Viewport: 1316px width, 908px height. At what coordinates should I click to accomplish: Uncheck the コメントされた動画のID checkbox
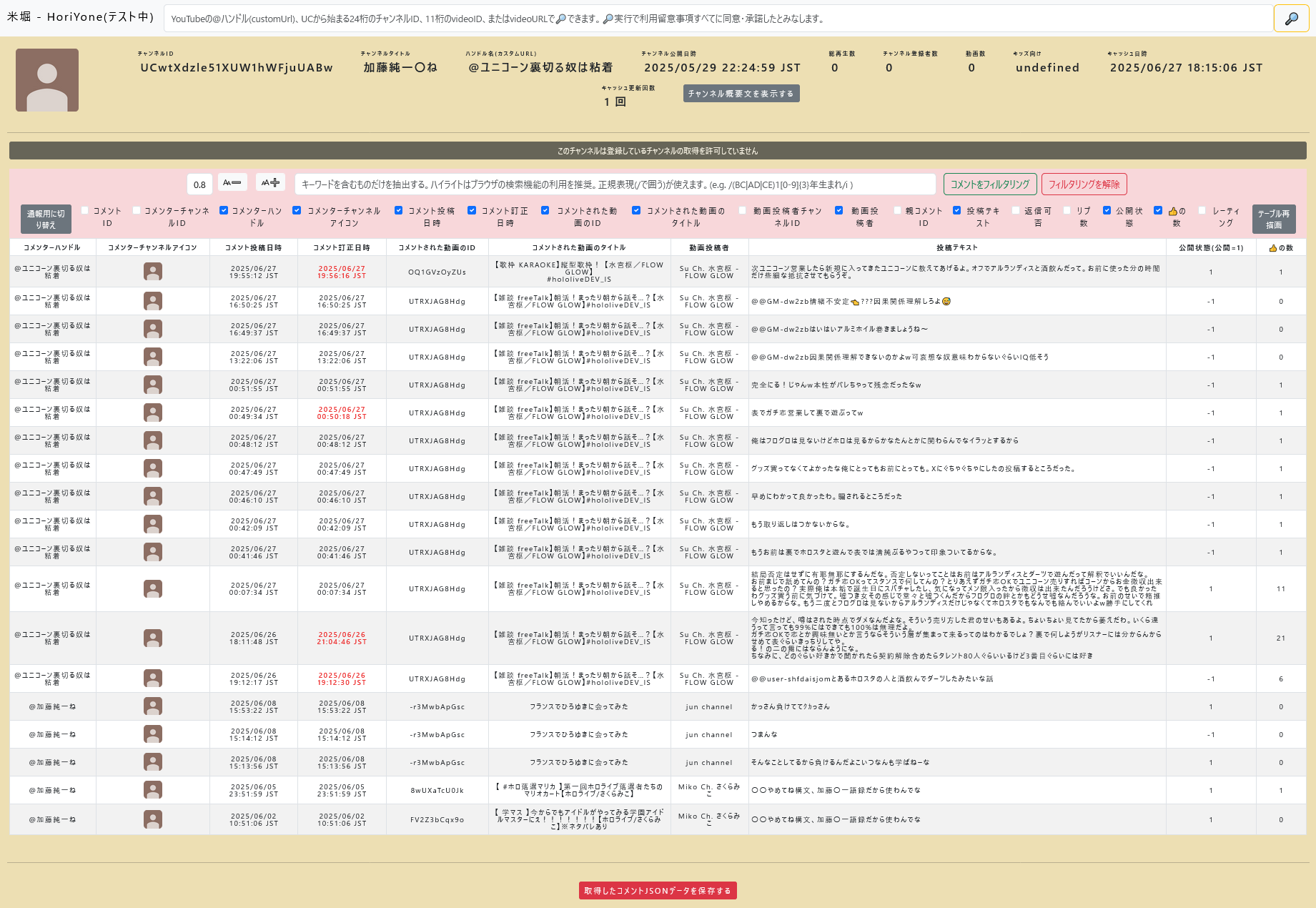(x=545, y=210)
